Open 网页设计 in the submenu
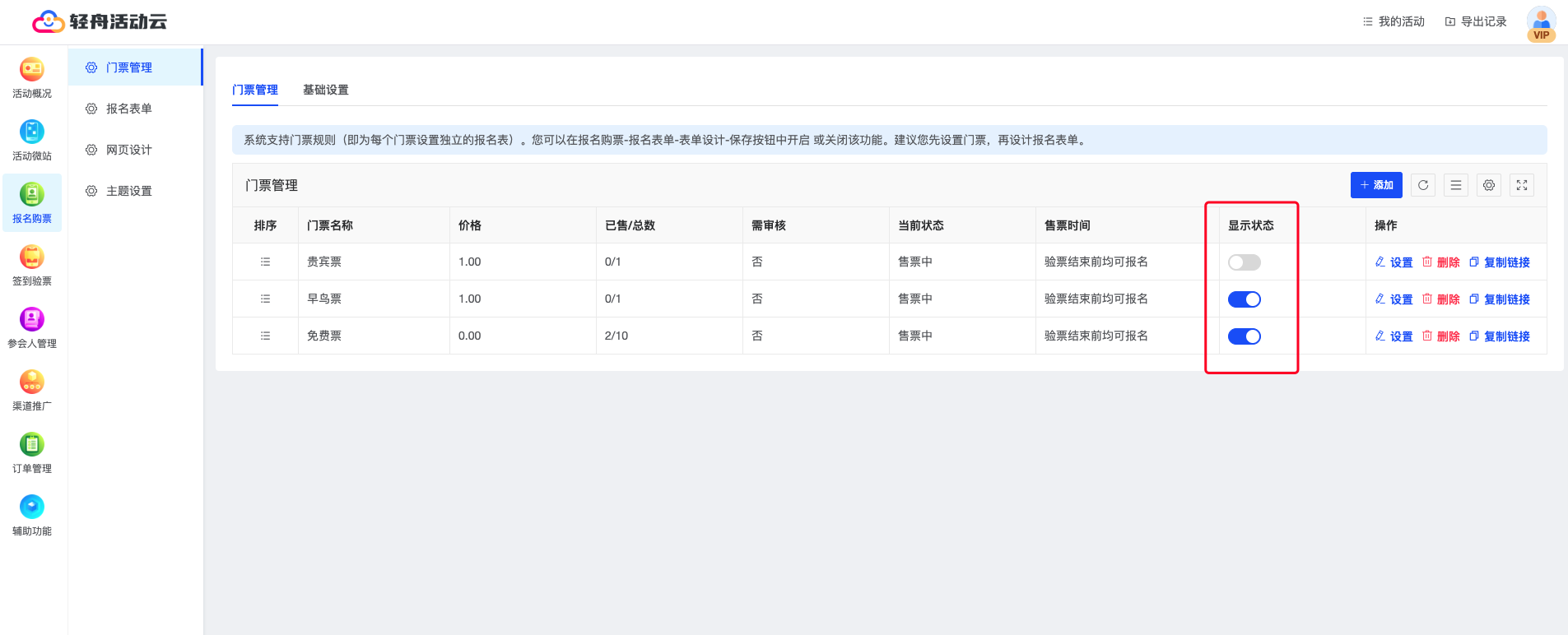The height and width of the screenshot is (635, 1568). [x=135, y=150]
